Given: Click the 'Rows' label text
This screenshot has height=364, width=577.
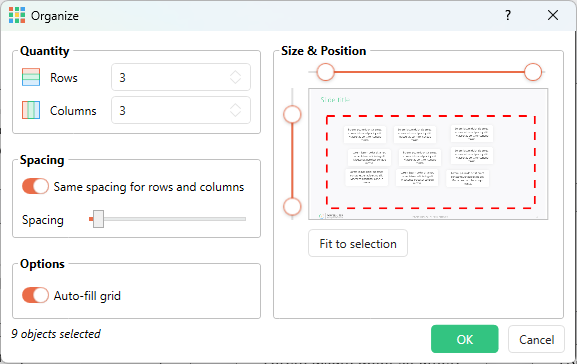Looking at the screenshot, I should tap(64, 78).
